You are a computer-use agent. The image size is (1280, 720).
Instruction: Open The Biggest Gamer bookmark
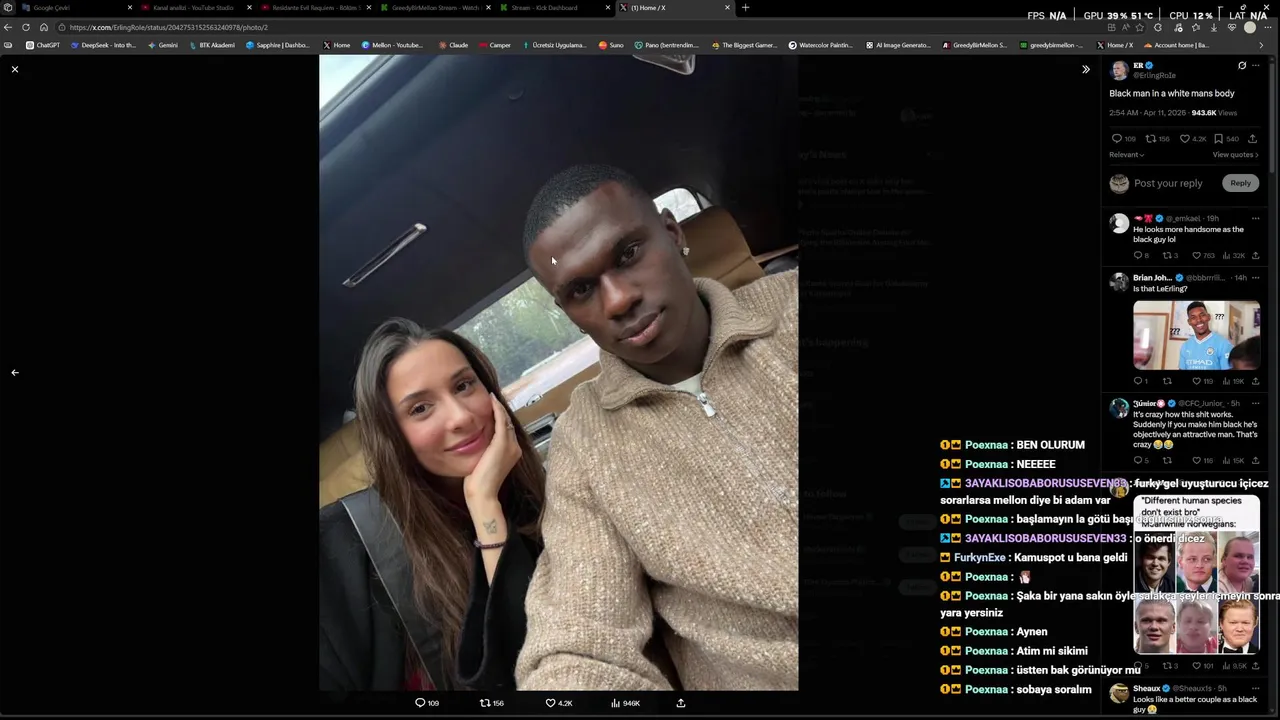click(x=744, y=45)
